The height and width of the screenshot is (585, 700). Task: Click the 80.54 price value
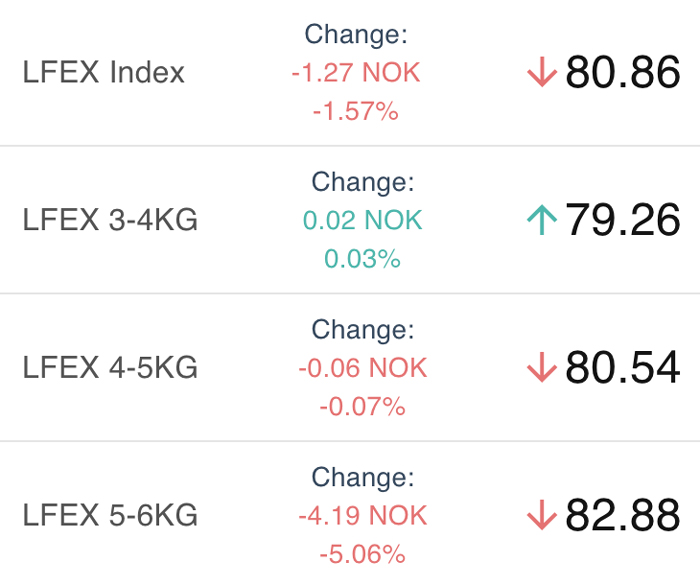(x=623, y=368)
